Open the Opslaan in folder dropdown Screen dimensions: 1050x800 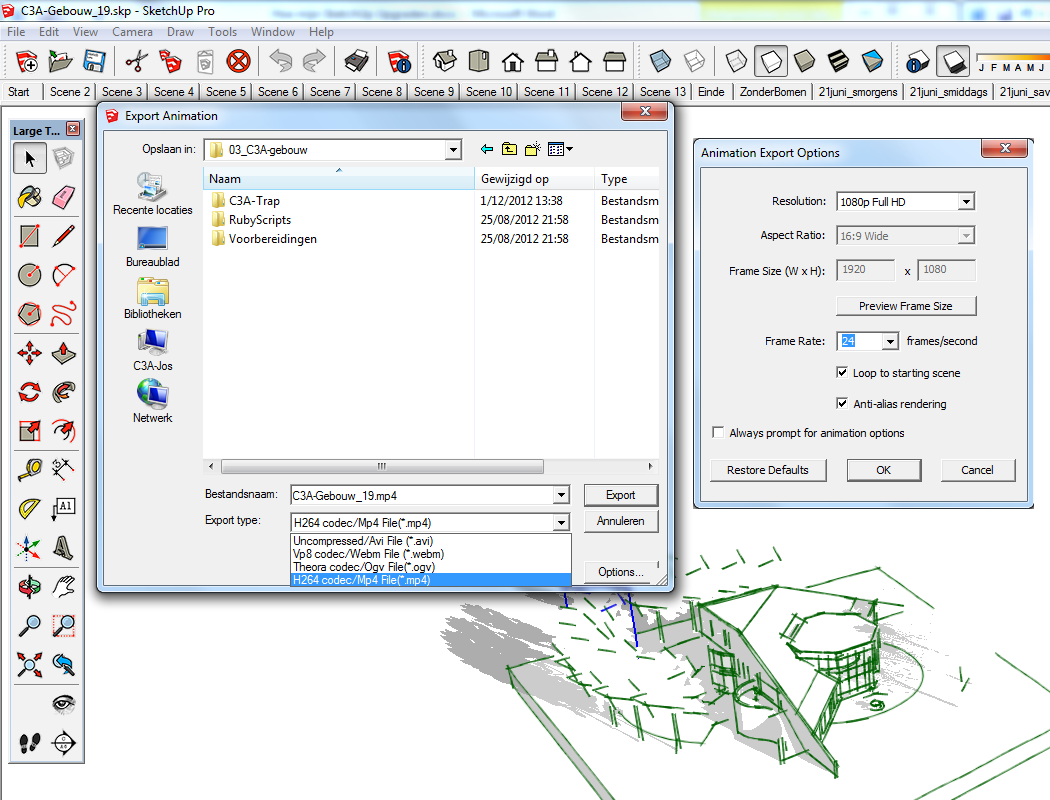(x=453, y=150)
